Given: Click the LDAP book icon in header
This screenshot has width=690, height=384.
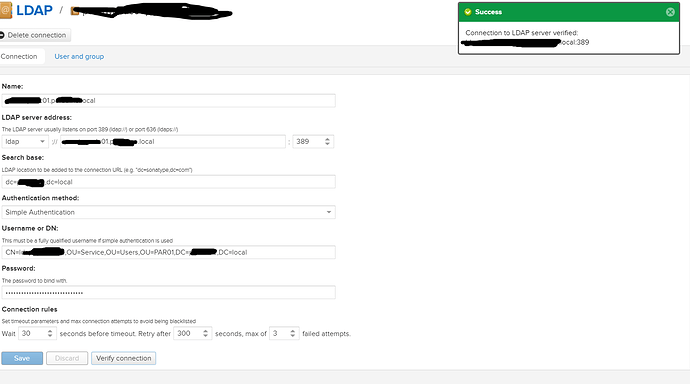Looking at the screenshot, I should (6, 10).
